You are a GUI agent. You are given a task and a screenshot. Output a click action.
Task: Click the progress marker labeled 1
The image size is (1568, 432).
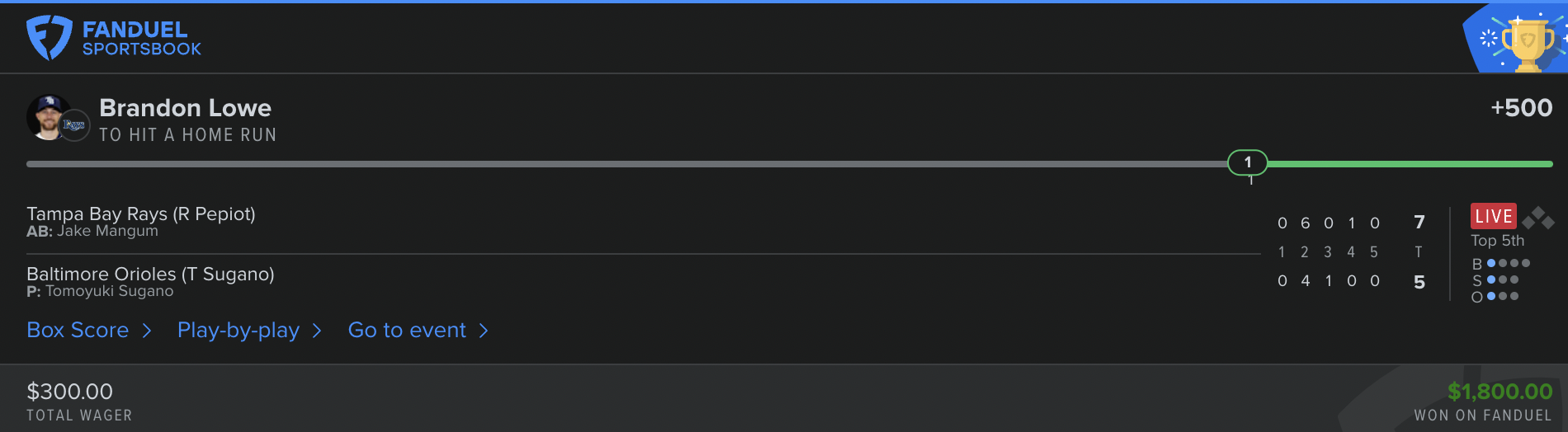(x=1248, y=162)
